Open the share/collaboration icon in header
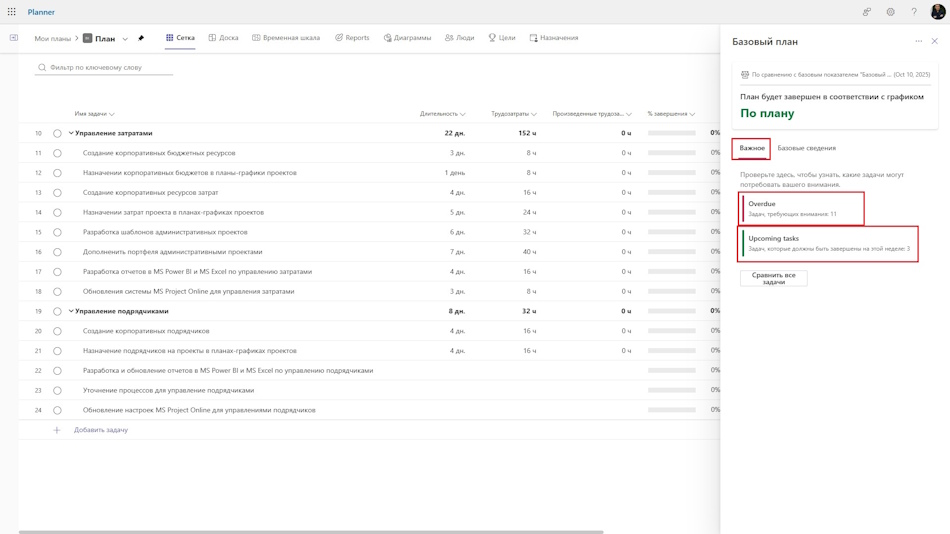The image size is (950, 534). pyautogui.click(x=867, y=12)
